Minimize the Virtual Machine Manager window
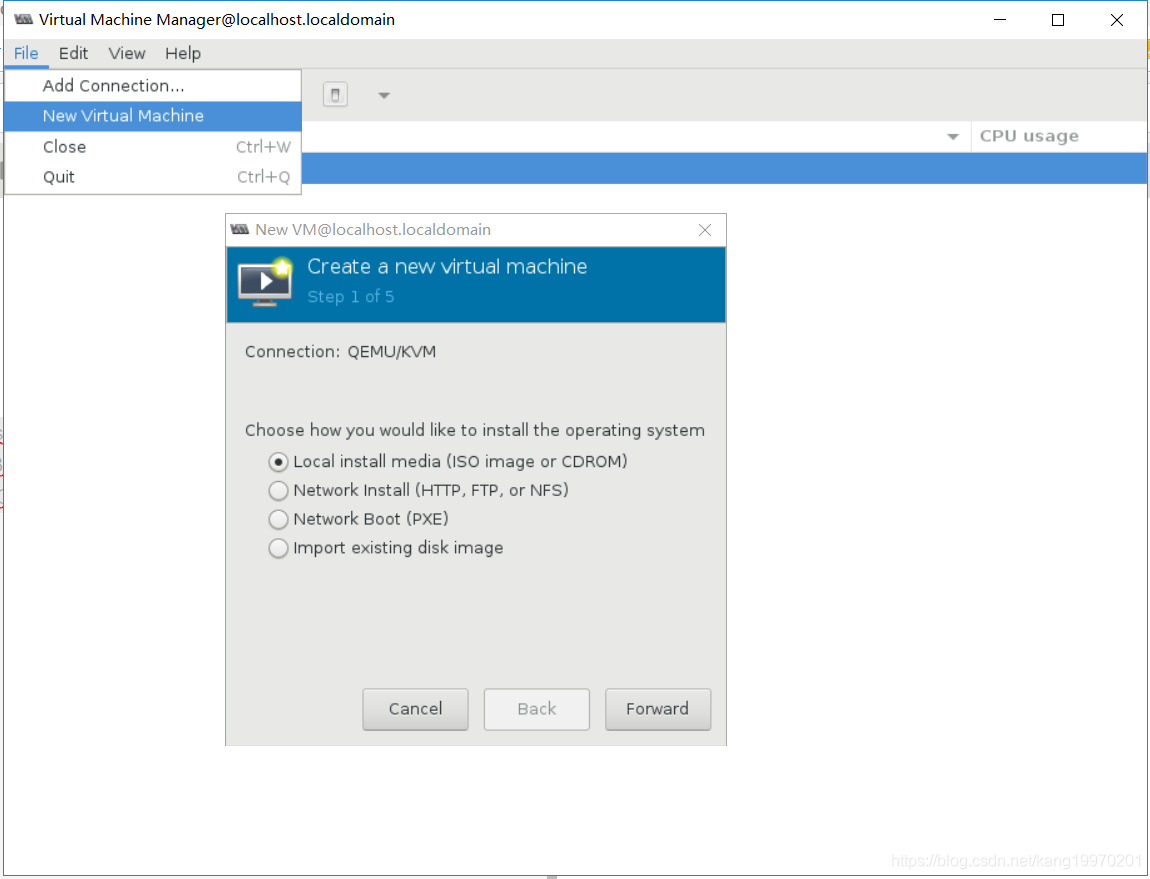This screenshot has width=1150, height=879. (1000, 20)
